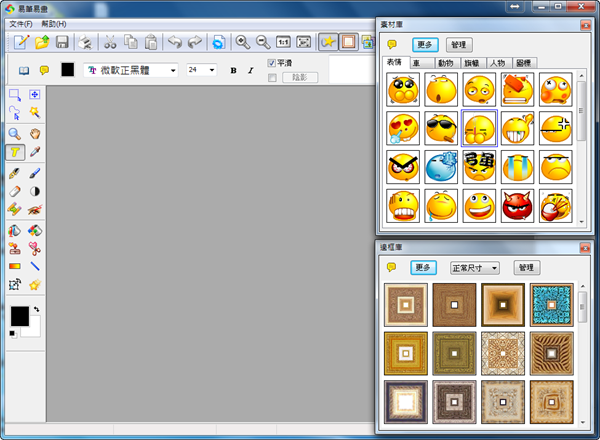The height and width of the screenshot is (440, 600).
Task: Click the Save floppy disk icon
Action: [62, 42]
